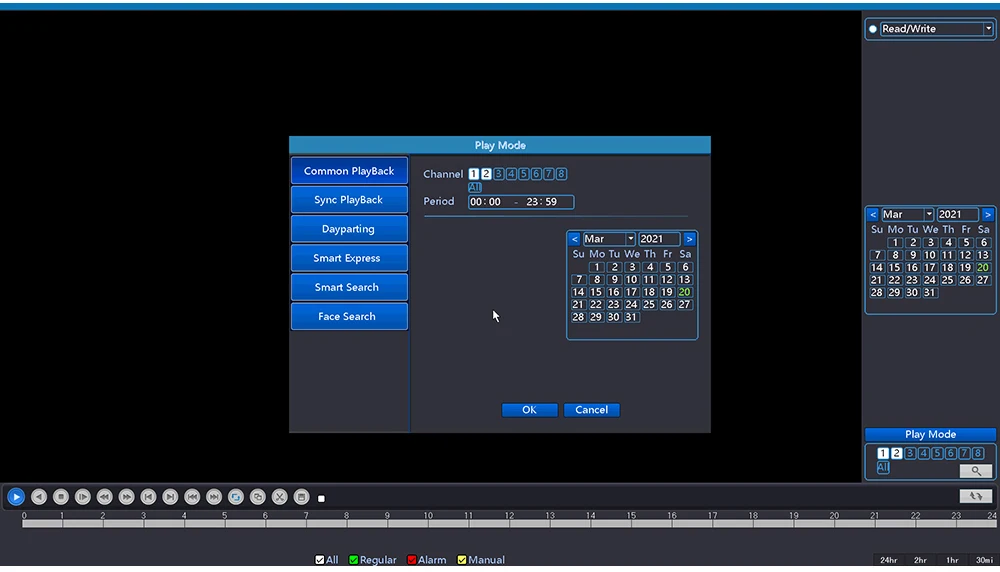
Task: Click the rewind double-arrow button
Action: [105, 497]
